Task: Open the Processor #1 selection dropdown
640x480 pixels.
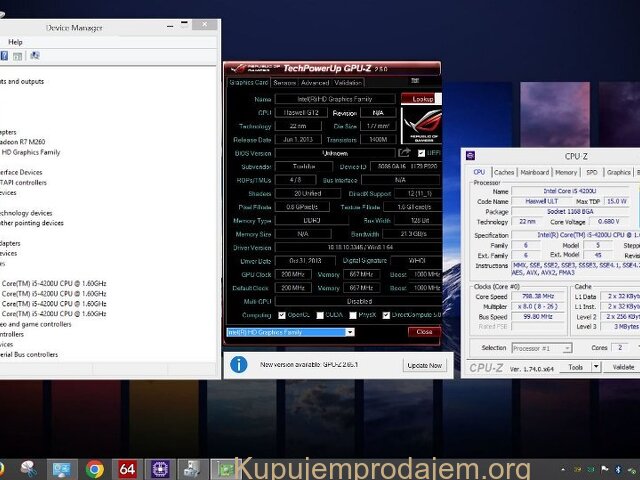Action: tap(569, 348)
